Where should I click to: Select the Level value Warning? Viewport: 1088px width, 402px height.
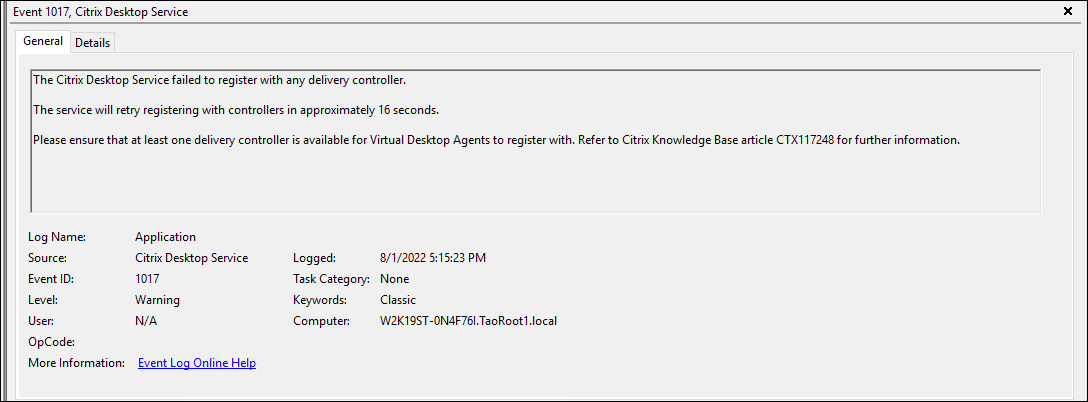[157, 300]
